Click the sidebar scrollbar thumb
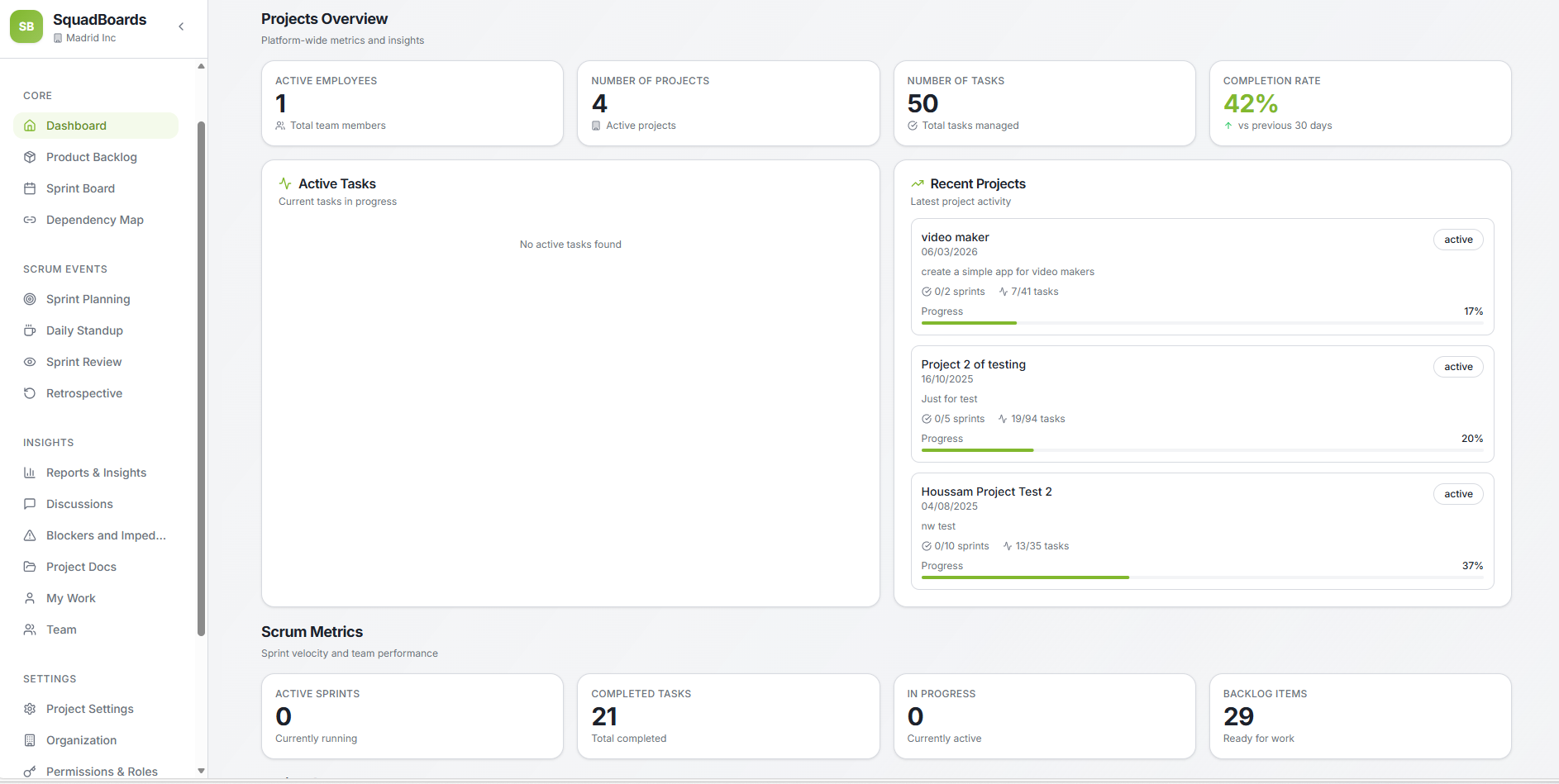 tap(201, 379)
